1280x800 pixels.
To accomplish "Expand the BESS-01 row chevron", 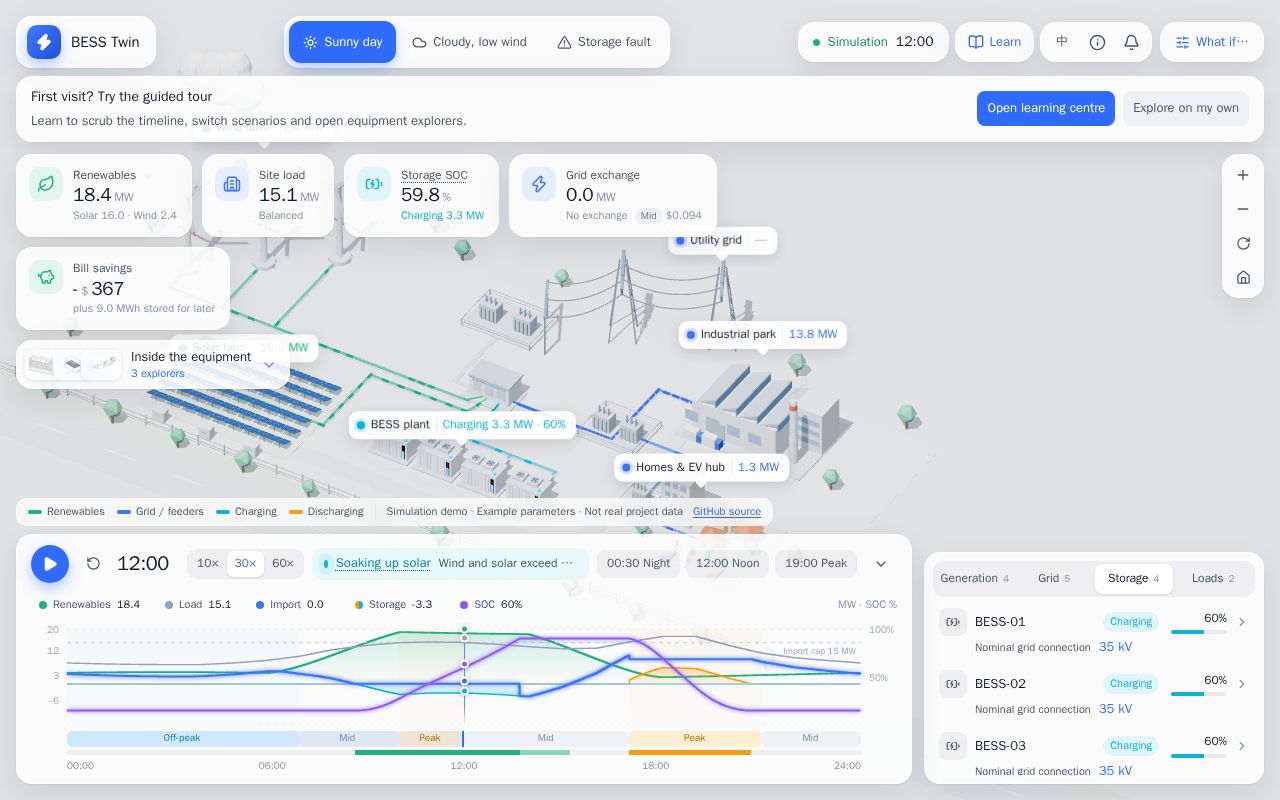I will (1242, 622).
